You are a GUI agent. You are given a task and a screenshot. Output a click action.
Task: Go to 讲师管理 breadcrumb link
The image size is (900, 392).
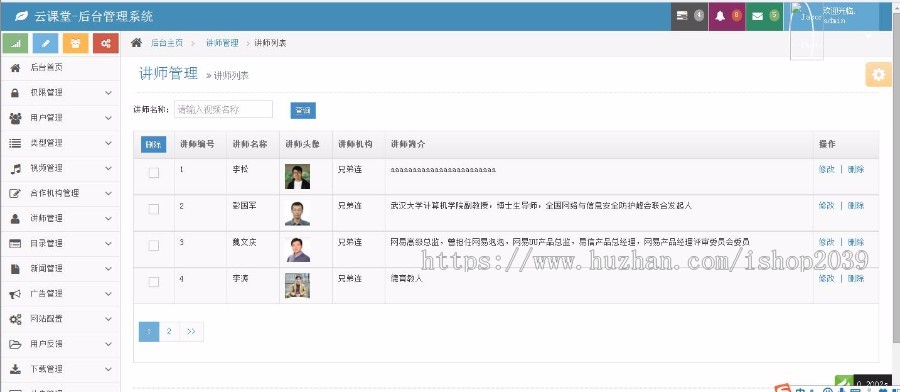[x=222, y=43]
